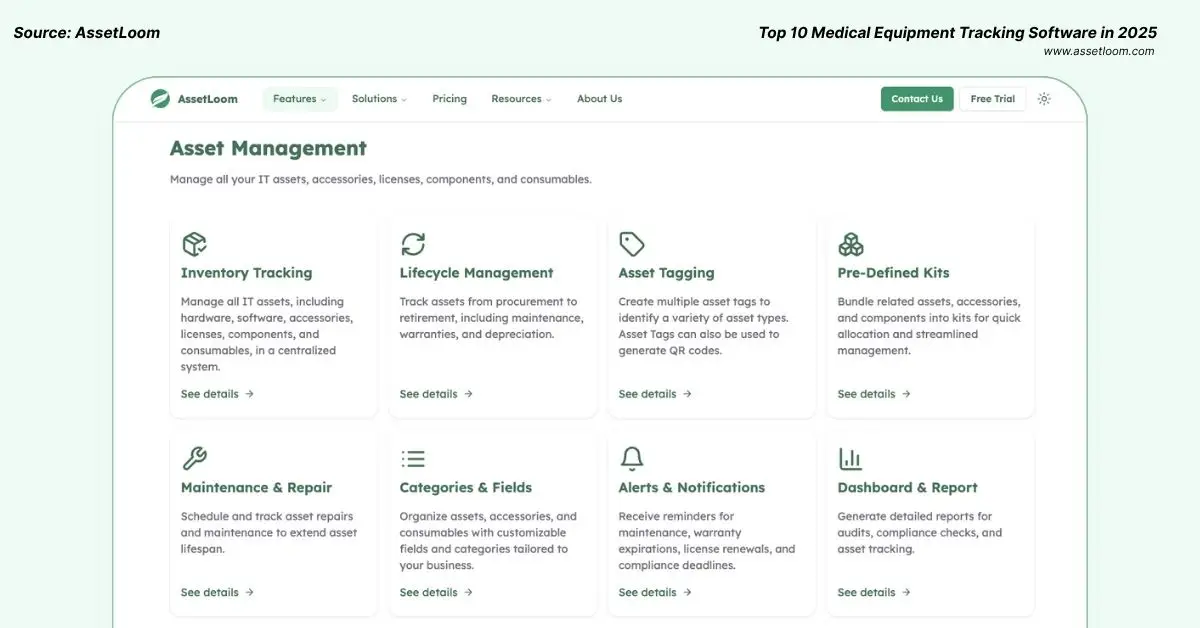
Task: Click the 'Manage all your IT assets' subtitle
Action: point(381,180)
